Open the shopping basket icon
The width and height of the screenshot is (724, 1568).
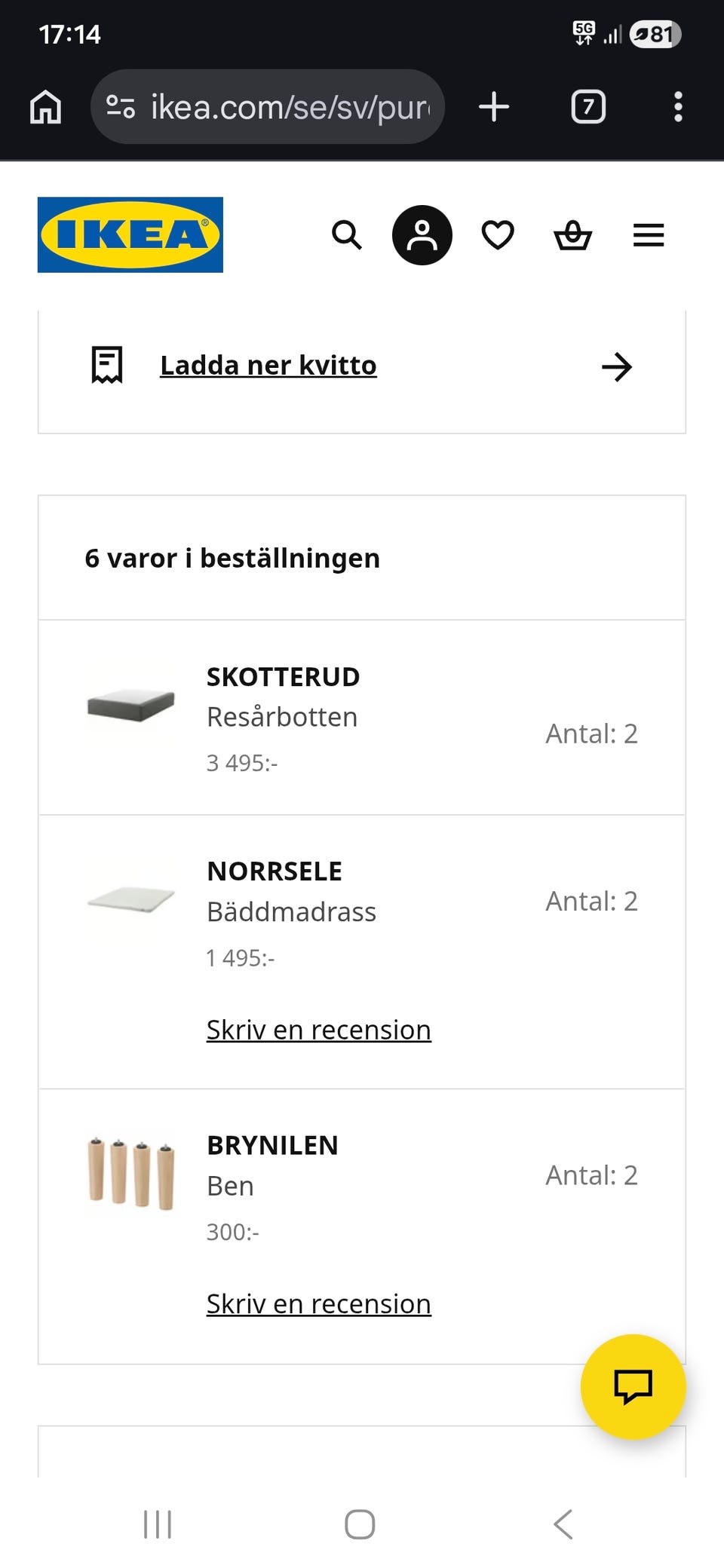573,235
